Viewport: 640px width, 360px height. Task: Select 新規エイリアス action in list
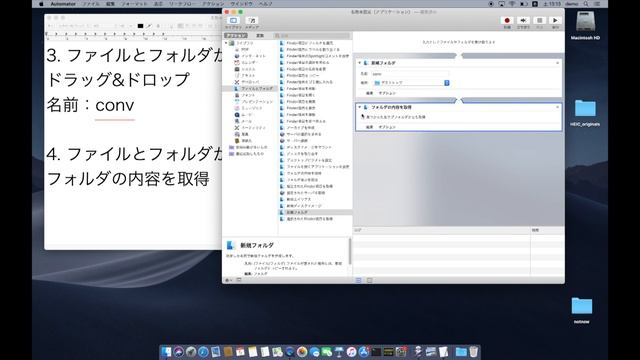pyautogui.click(x=298, y=200)
